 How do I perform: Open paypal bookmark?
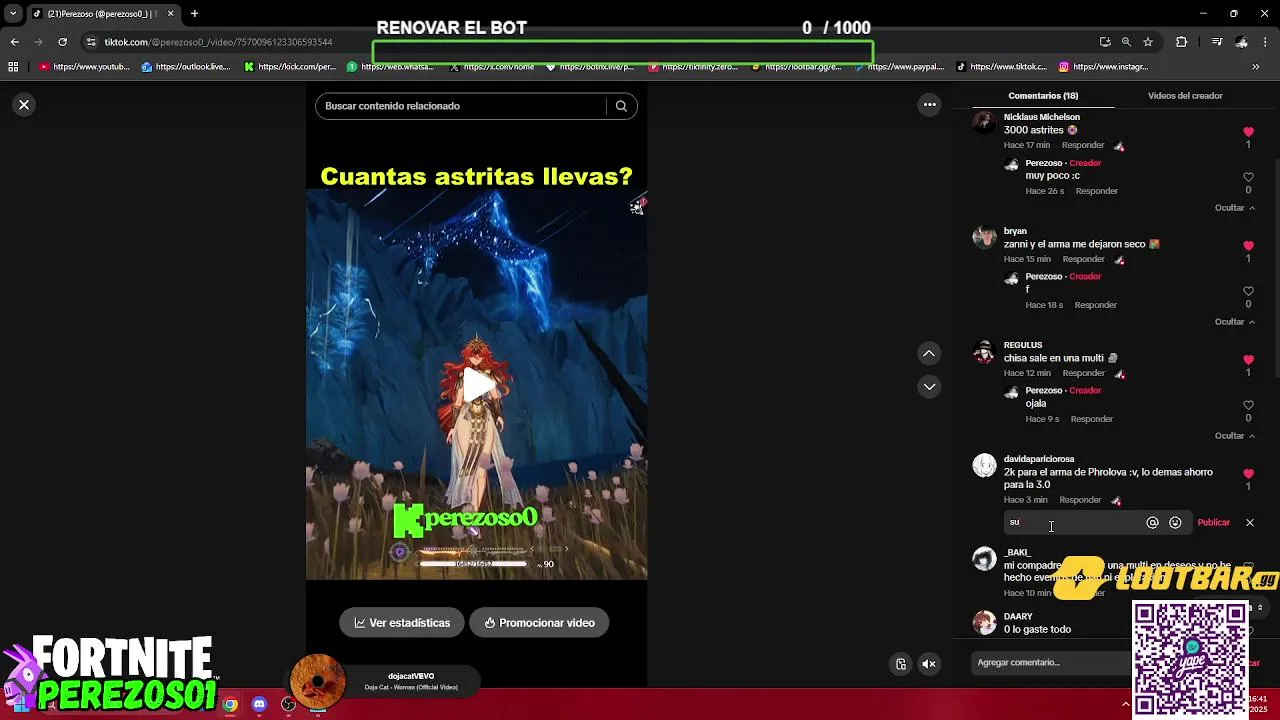coord(899,67)
